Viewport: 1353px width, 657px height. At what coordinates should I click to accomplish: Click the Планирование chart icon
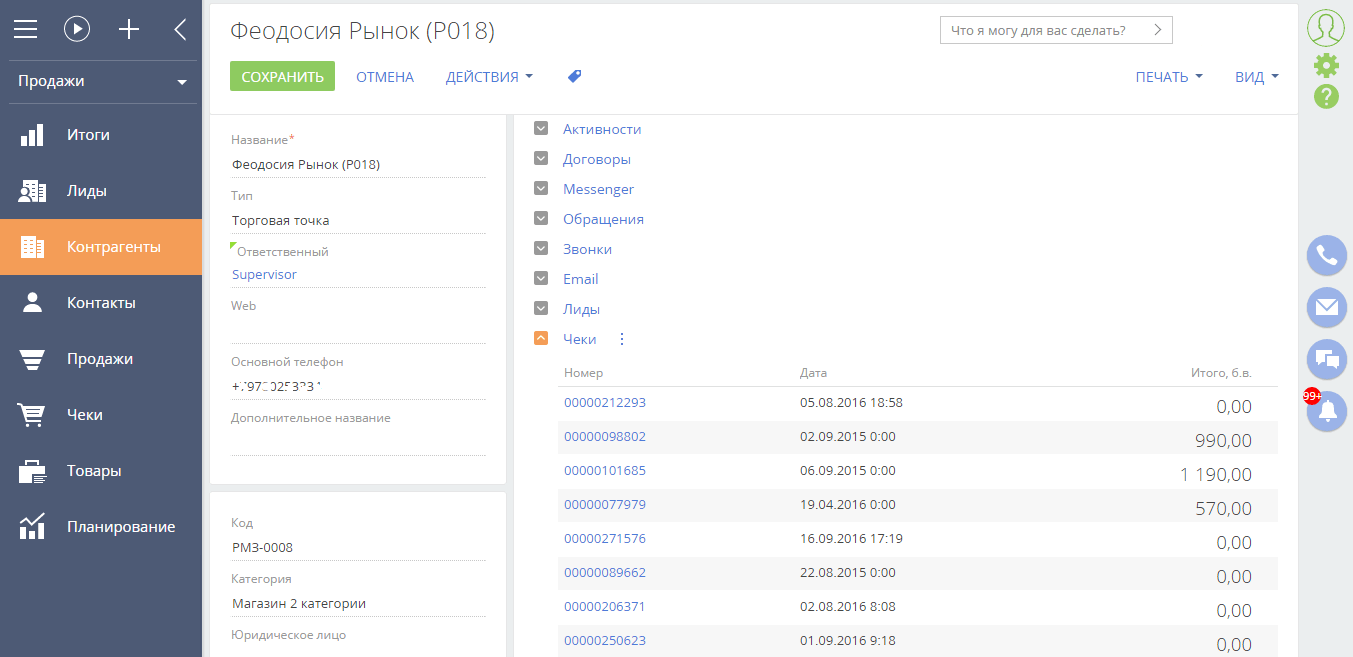[x=33, y=527]
